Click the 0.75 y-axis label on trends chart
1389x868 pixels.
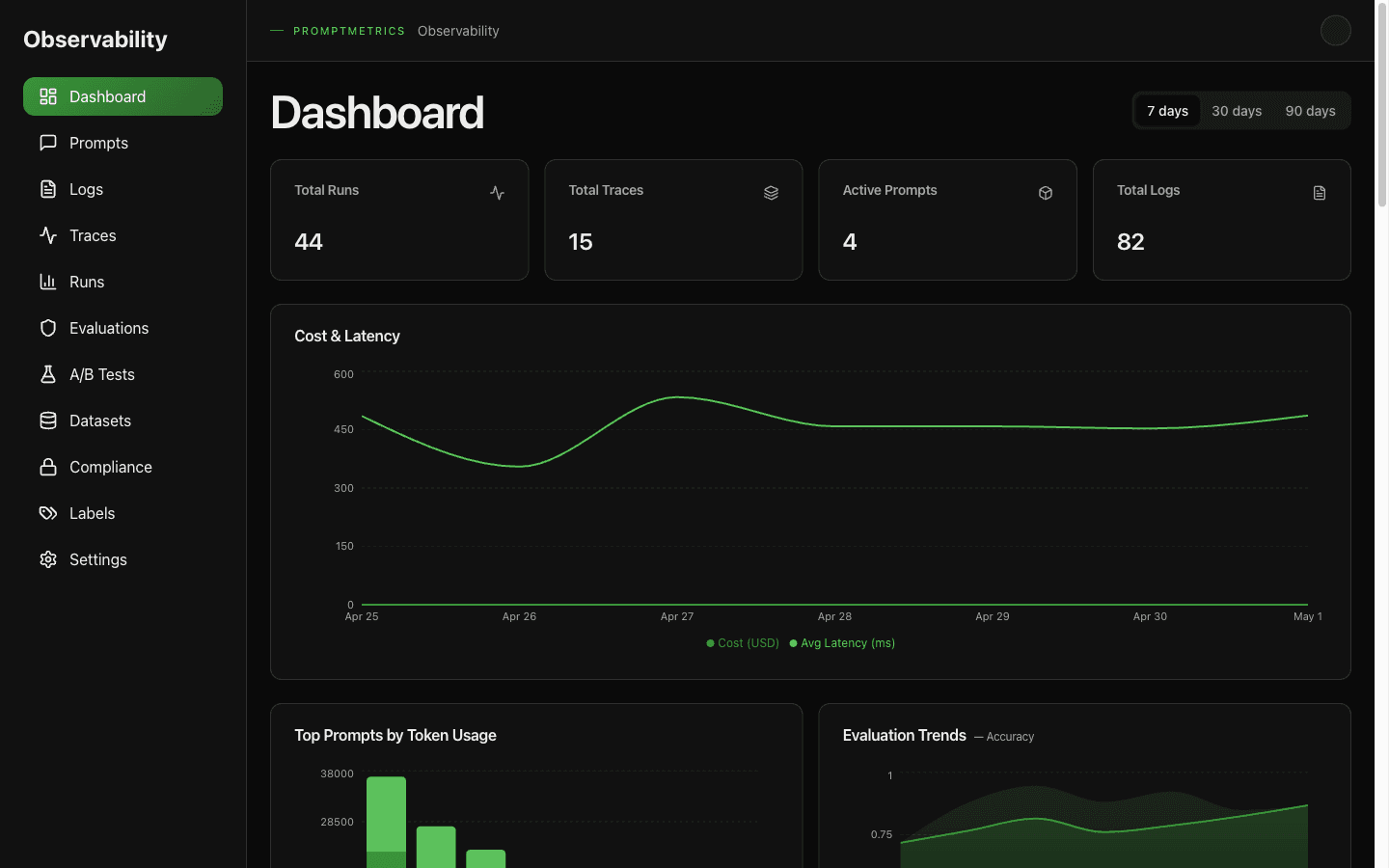pos(882,834)
